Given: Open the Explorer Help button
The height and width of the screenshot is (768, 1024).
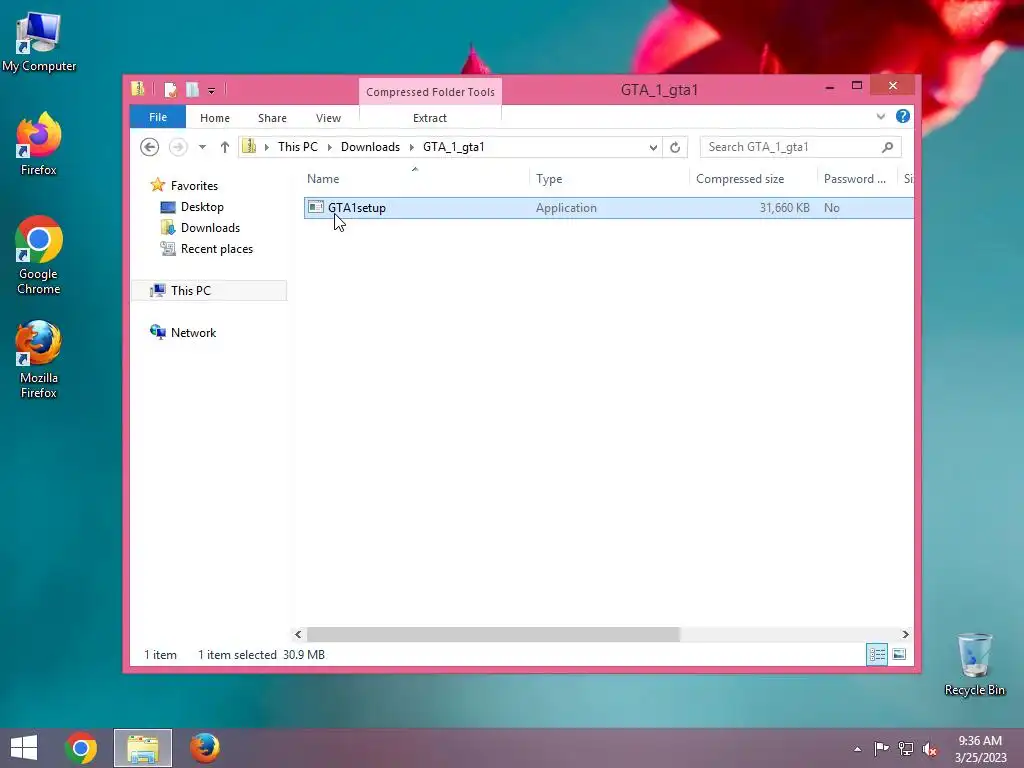Looking at the screenshot, I should click(903, 116).
